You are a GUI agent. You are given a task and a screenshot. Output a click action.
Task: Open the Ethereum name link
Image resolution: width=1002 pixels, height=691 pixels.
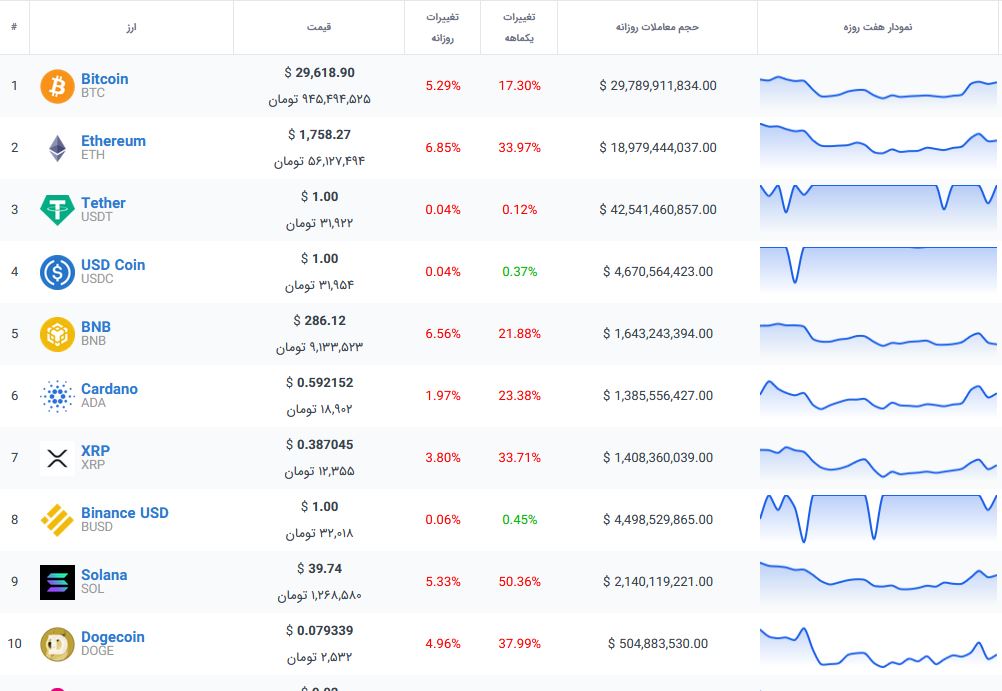pos(113,141)
